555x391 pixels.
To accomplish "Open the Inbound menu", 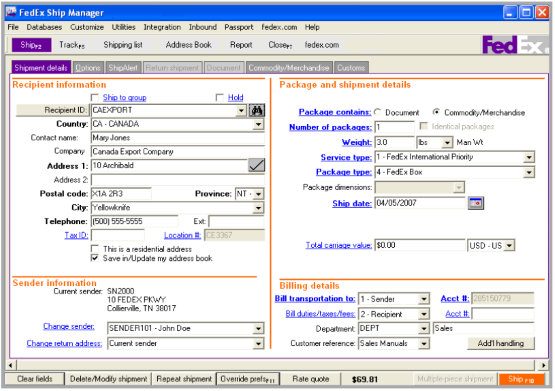I will (202, 27).
